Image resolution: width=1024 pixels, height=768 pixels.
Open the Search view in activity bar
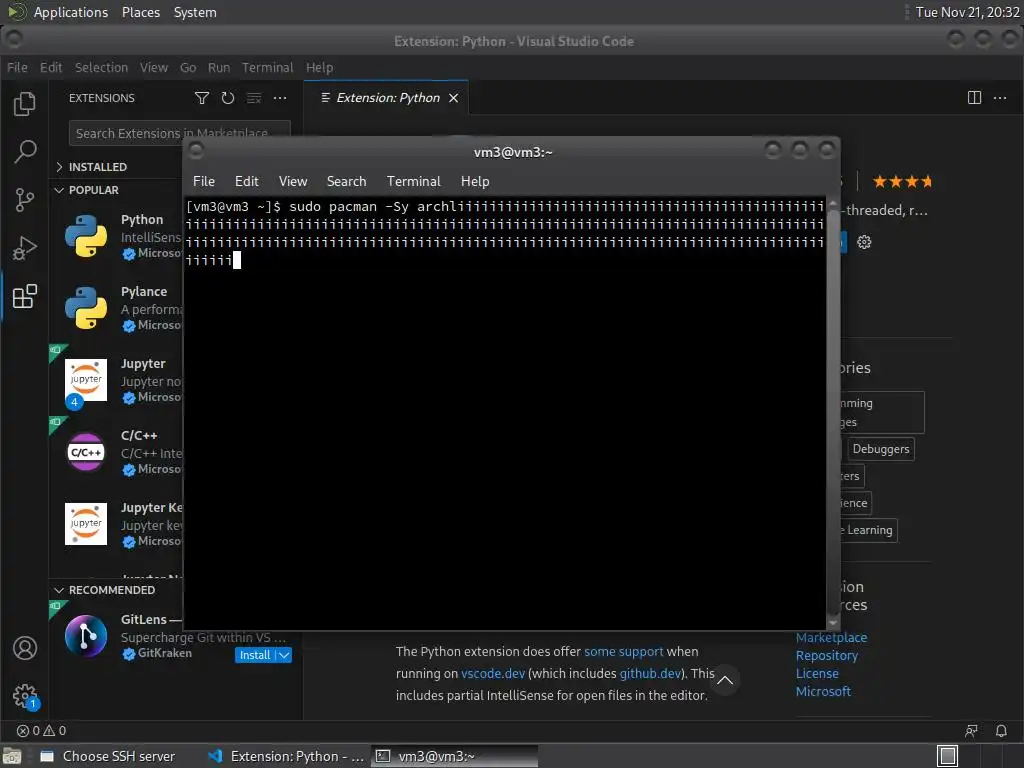25,152
